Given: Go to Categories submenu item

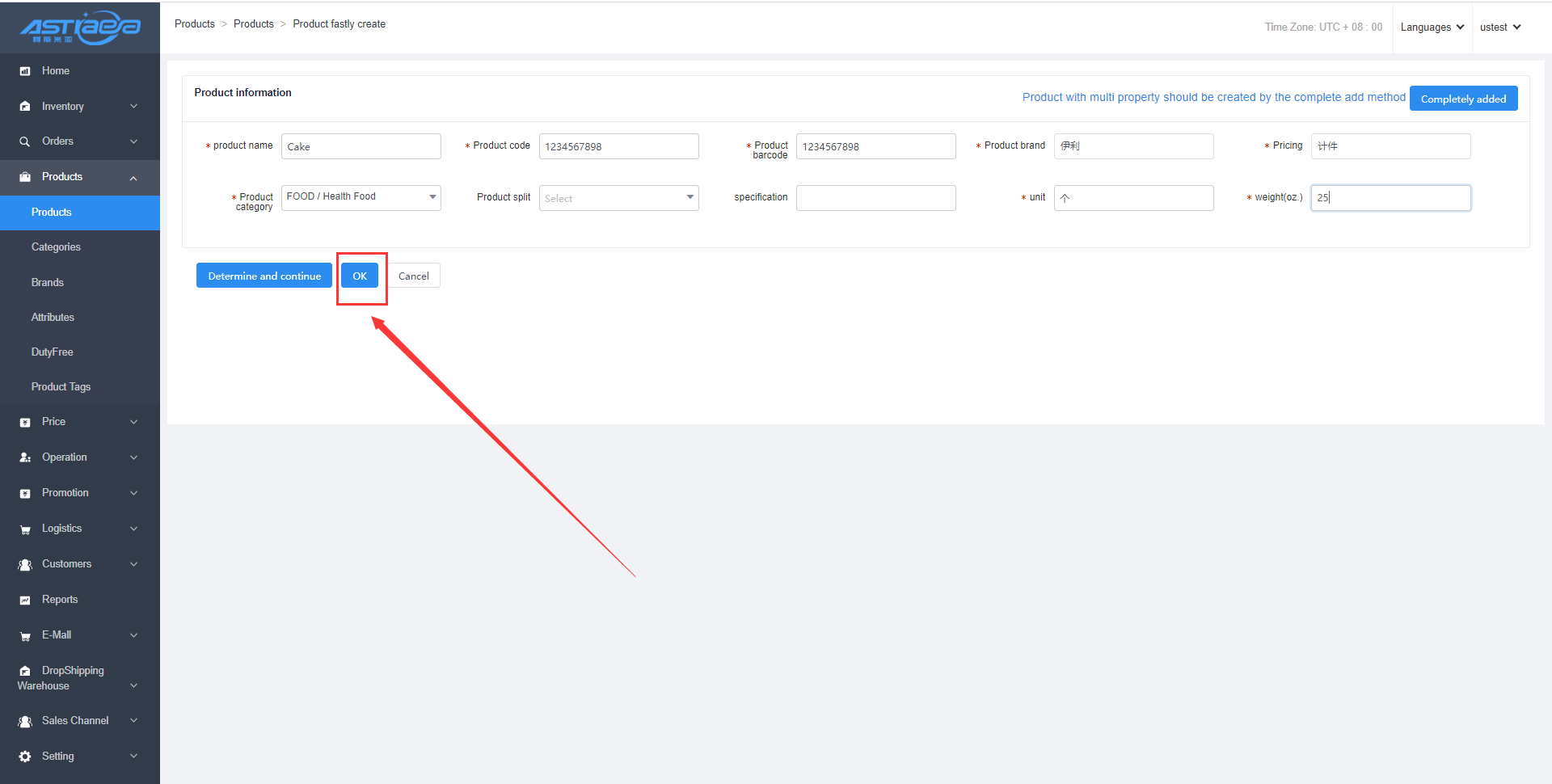Looking at the screenshot, I should pyautogui.click(x=56, y=247).
